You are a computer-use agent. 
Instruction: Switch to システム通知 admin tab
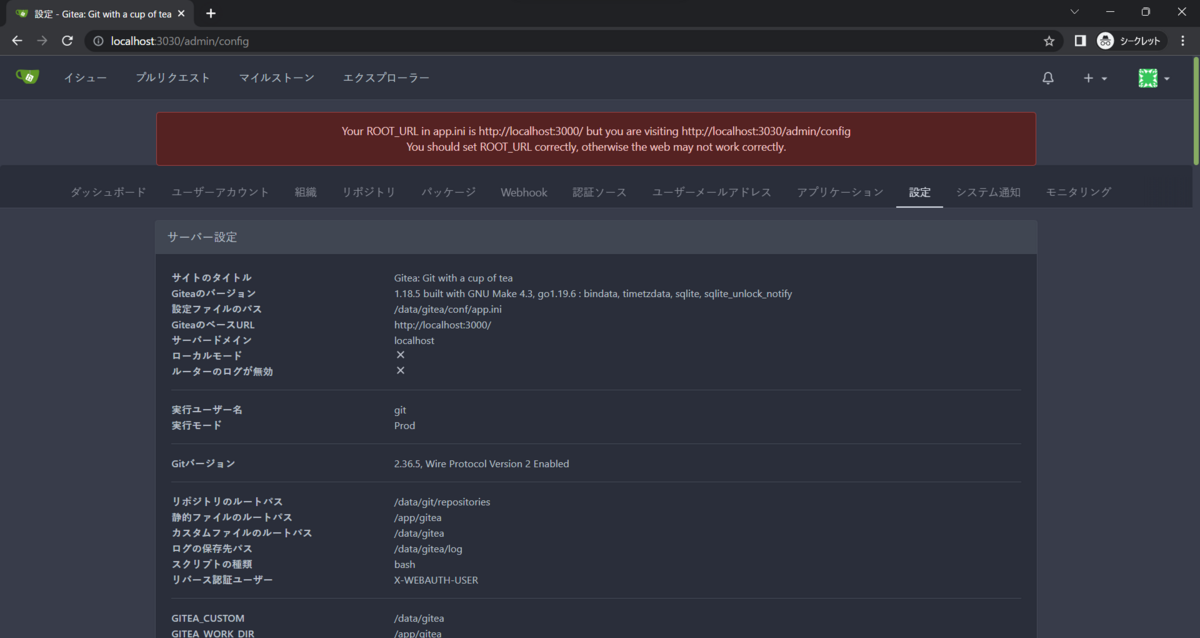[988, 192]
